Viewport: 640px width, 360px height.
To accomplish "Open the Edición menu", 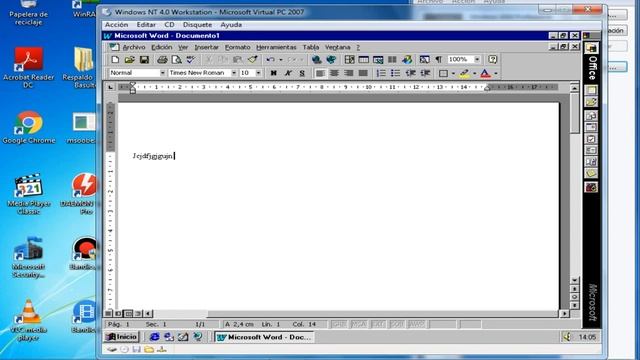I will pos(162,47).
